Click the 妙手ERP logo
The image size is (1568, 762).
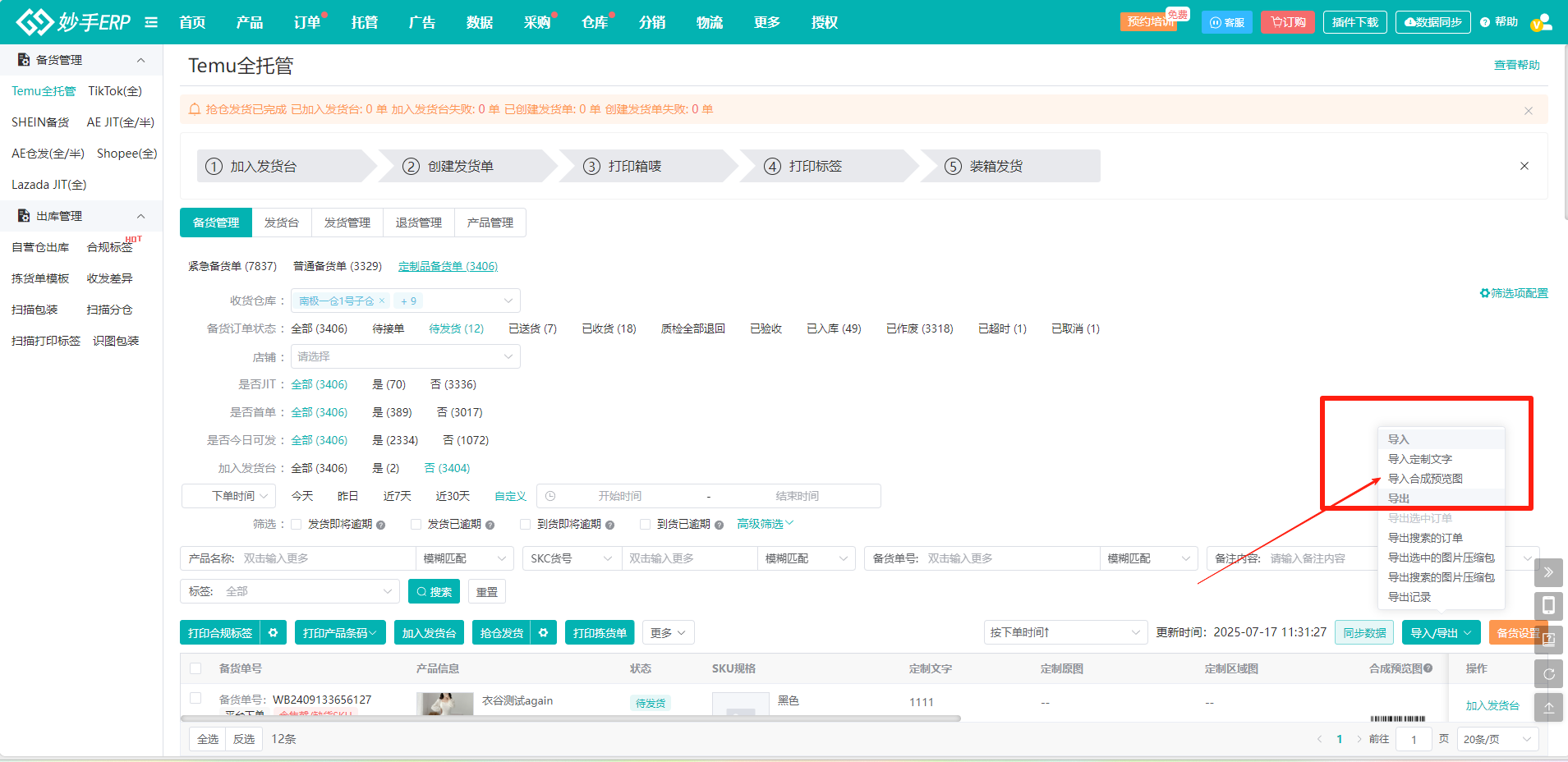tap(73, 22)
